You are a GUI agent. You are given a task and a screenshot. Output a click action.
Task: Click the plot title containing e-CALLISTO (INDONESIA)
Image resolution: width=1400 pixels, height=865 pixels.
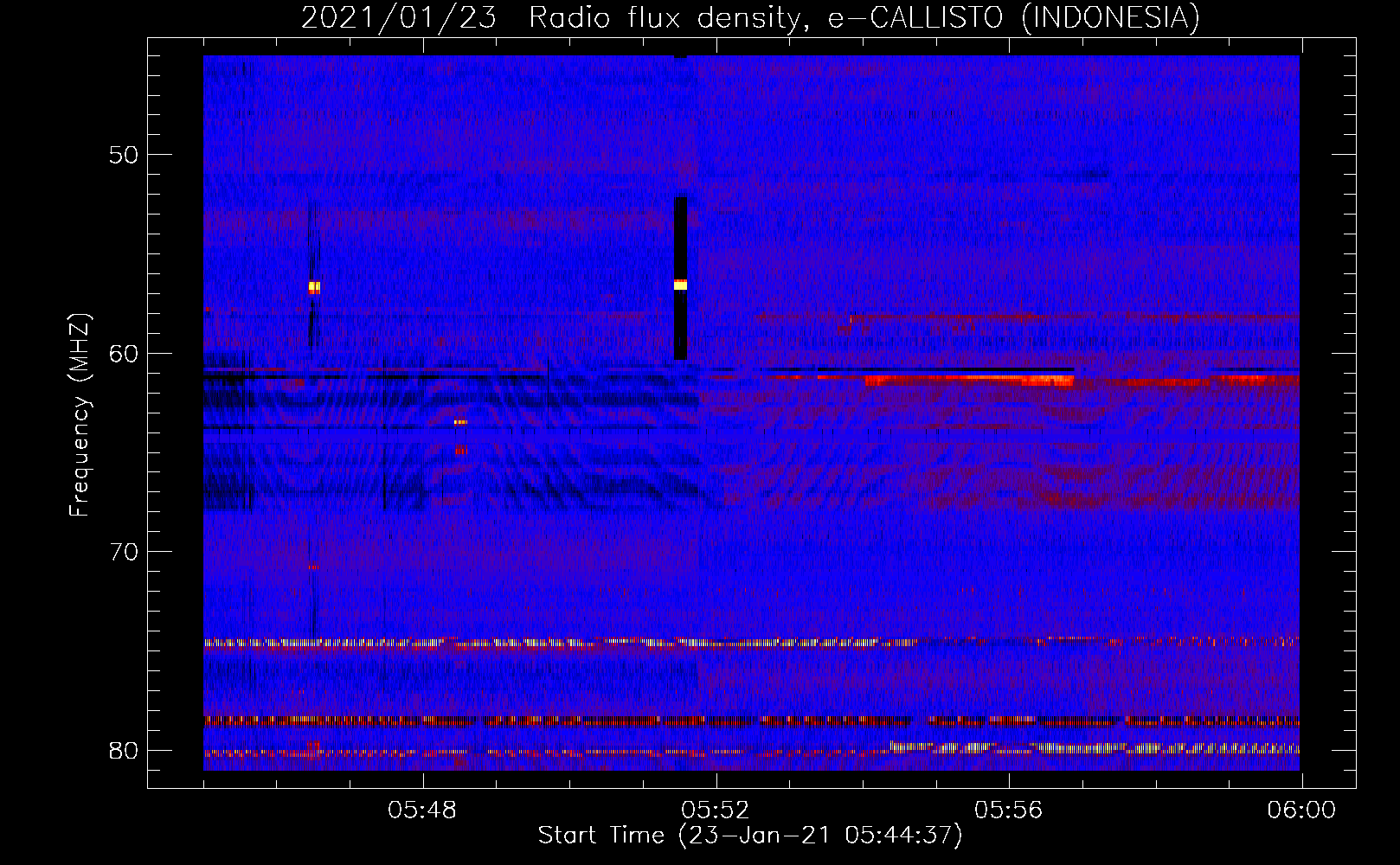coord(750,17)
